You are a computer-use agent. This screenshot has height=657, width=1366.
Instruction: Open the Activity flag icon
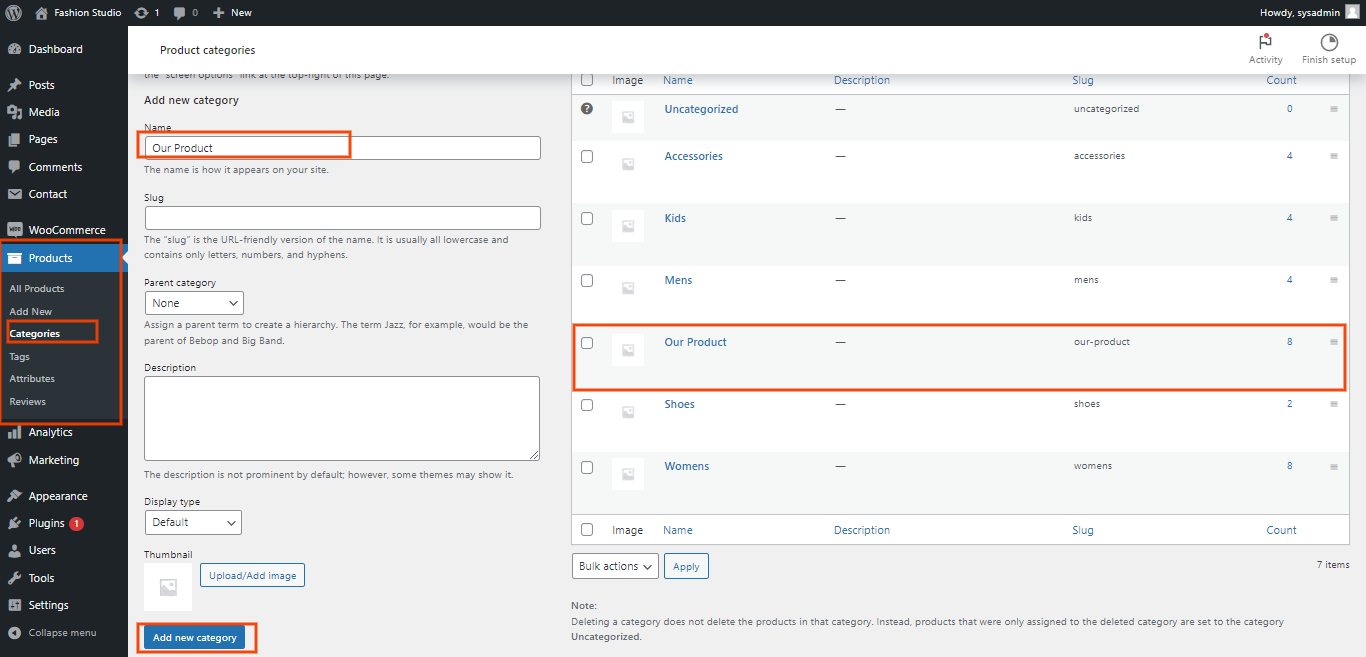click(x=1265, y=43)
